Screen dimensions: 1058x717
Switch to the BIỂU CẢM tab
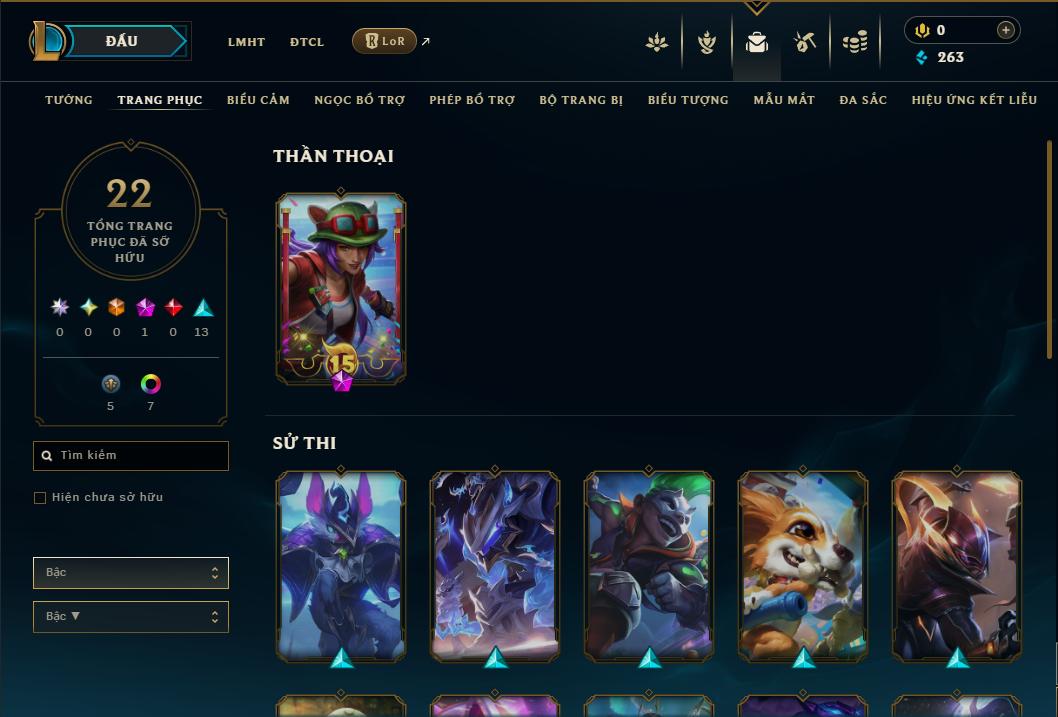pos(258,100)
